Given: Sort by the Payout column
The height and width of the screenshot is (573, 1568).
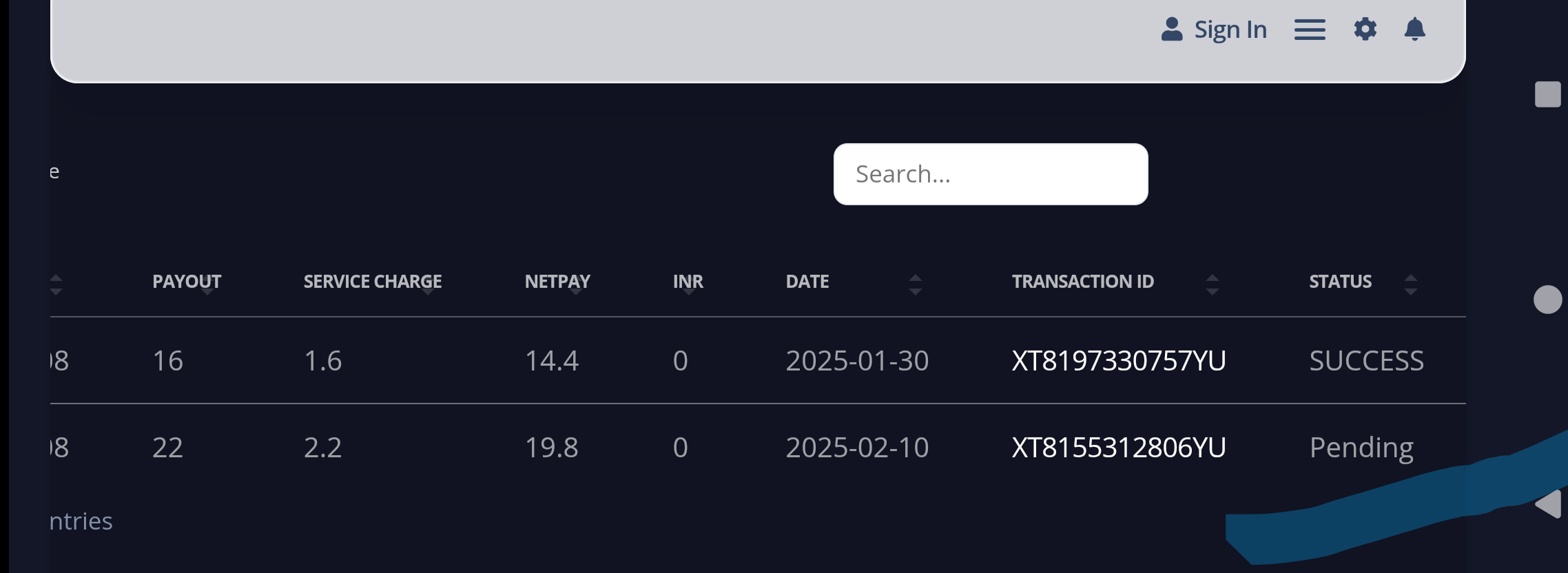Looking at the screenshot, I should click(187, 282).
